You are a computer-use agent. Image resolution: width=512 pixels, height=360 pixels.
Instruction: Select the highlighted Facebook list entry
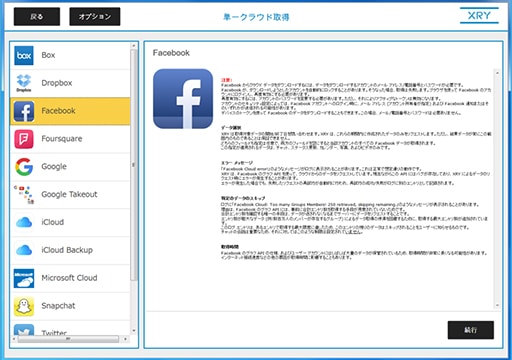(x=70, y=111)
